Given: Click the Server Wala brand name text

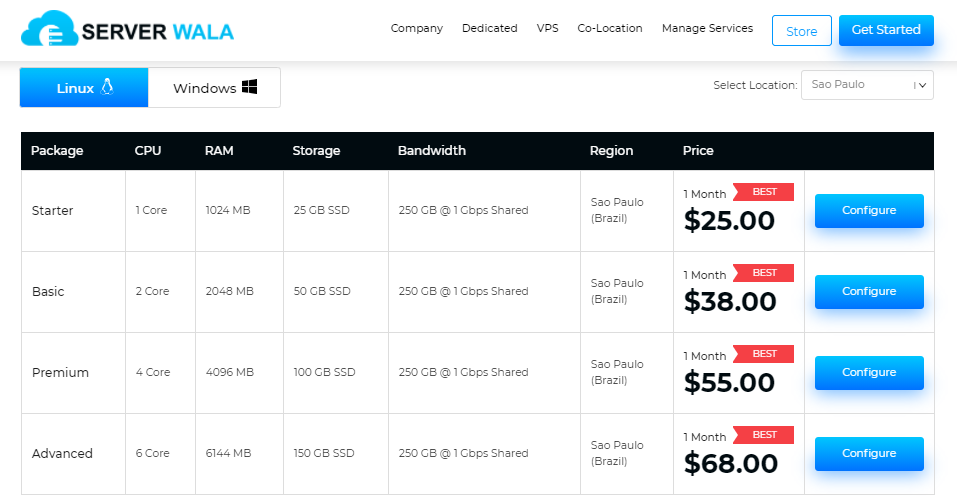Looking at the screenshot, I should 158,32.
